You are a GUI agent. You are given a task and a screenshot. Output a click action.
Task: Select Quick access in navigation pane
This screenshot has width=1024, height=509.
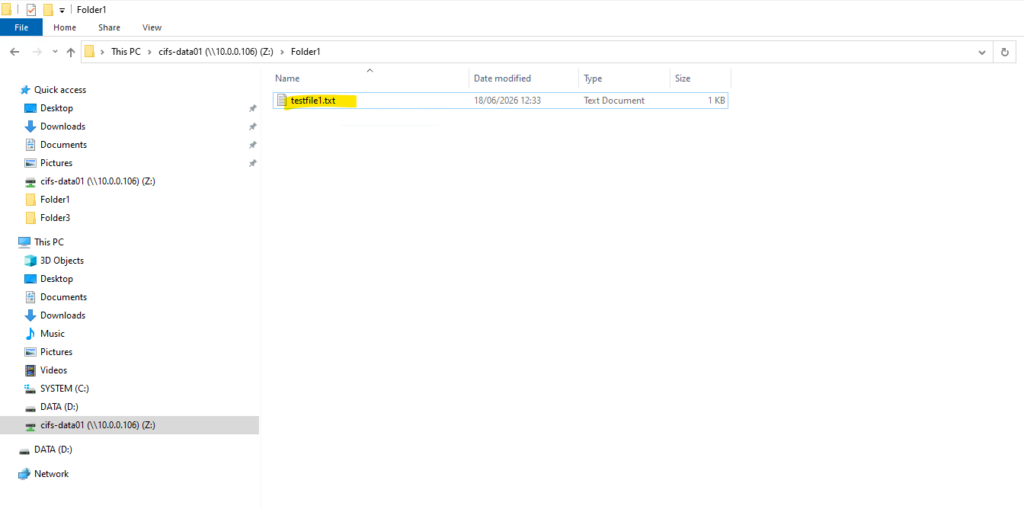(59, 90)
